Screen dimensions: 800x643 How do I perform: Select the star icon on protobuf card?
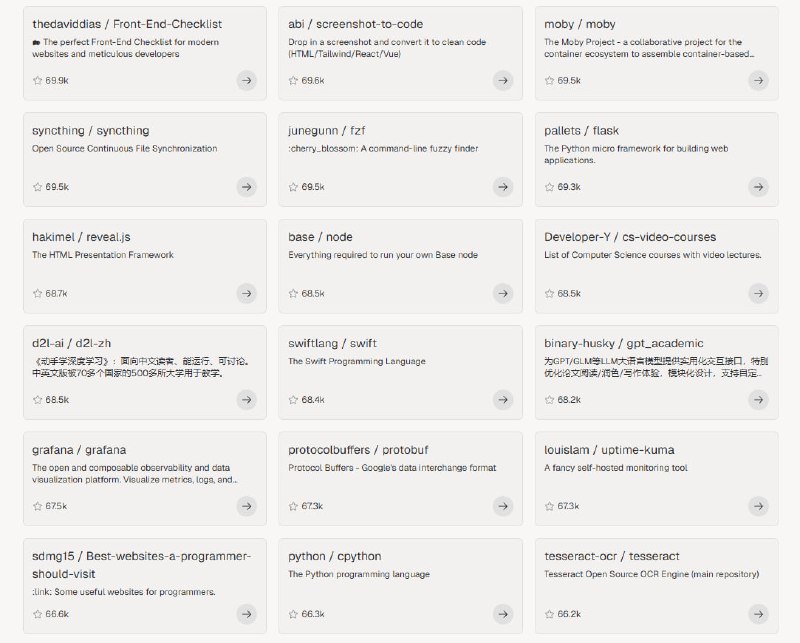tap(294, 506)
